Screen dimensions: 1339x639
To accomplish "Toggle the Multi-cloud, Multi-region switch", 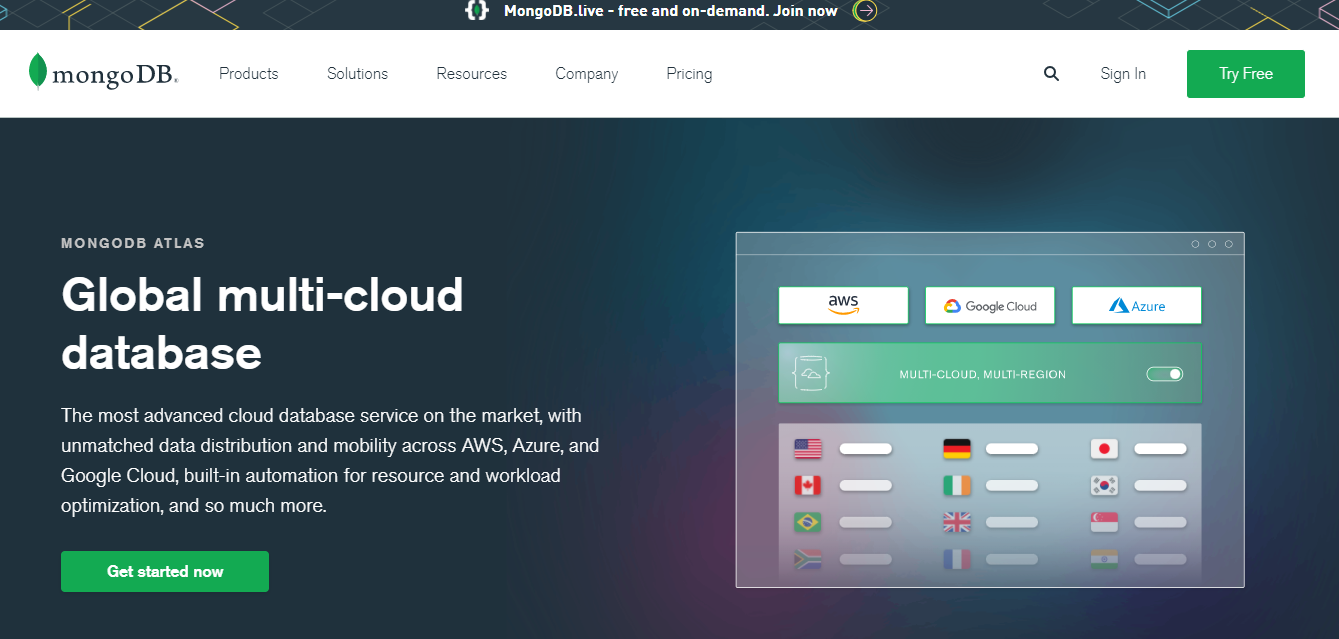I will pos(1165,374).
